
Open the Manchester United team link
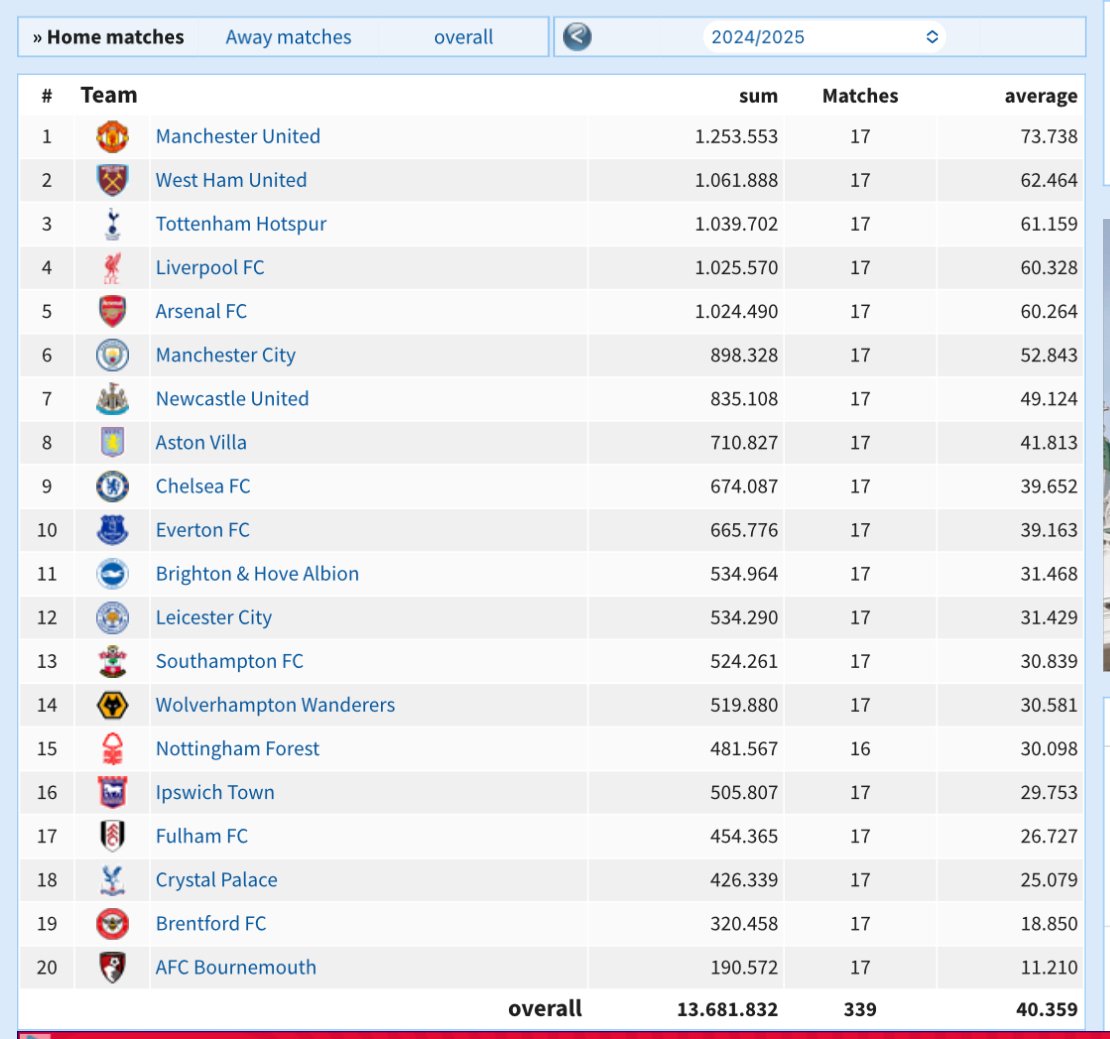click(x=238, y=137)
